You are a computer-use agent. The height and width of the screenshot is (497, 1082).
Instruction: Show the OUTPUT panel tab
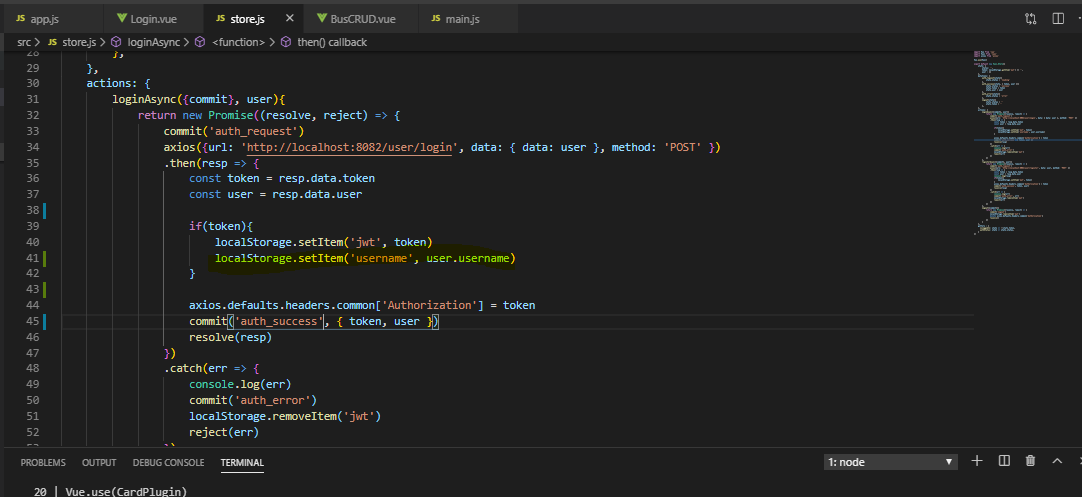(99, 462)
